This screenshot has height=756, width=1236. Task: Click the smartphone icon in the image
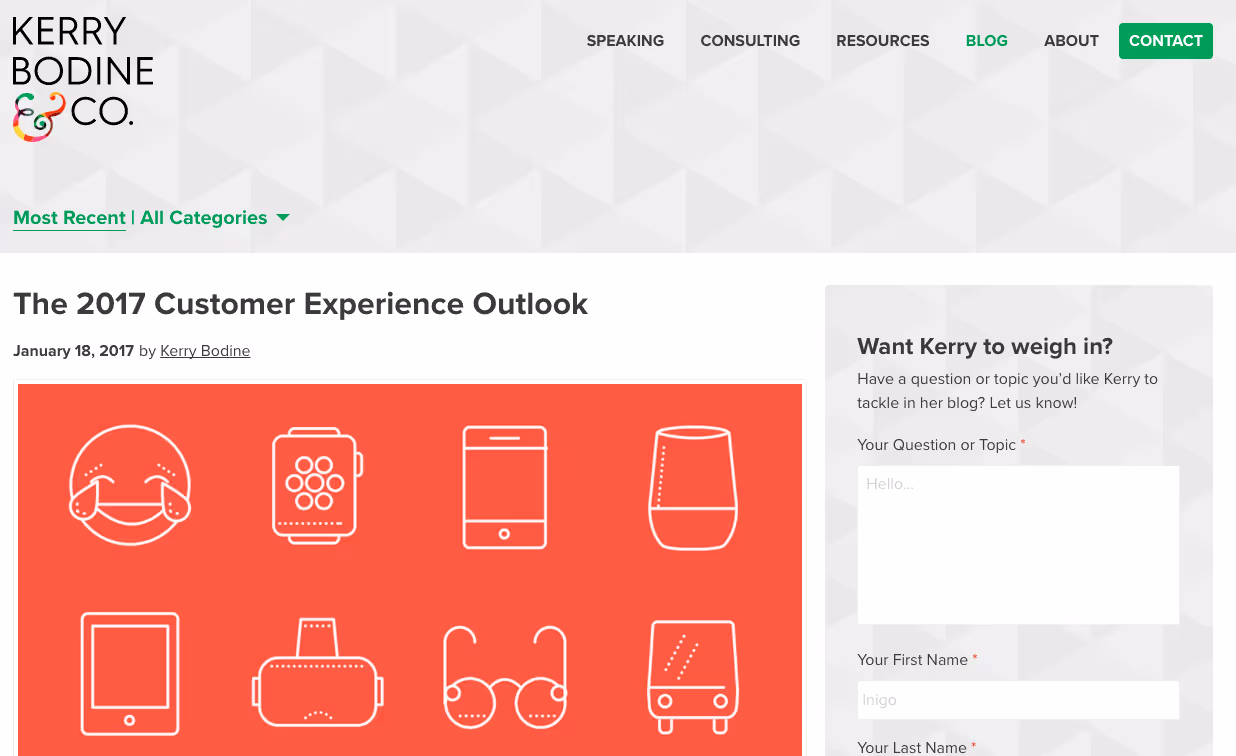[x=505, y=487]
